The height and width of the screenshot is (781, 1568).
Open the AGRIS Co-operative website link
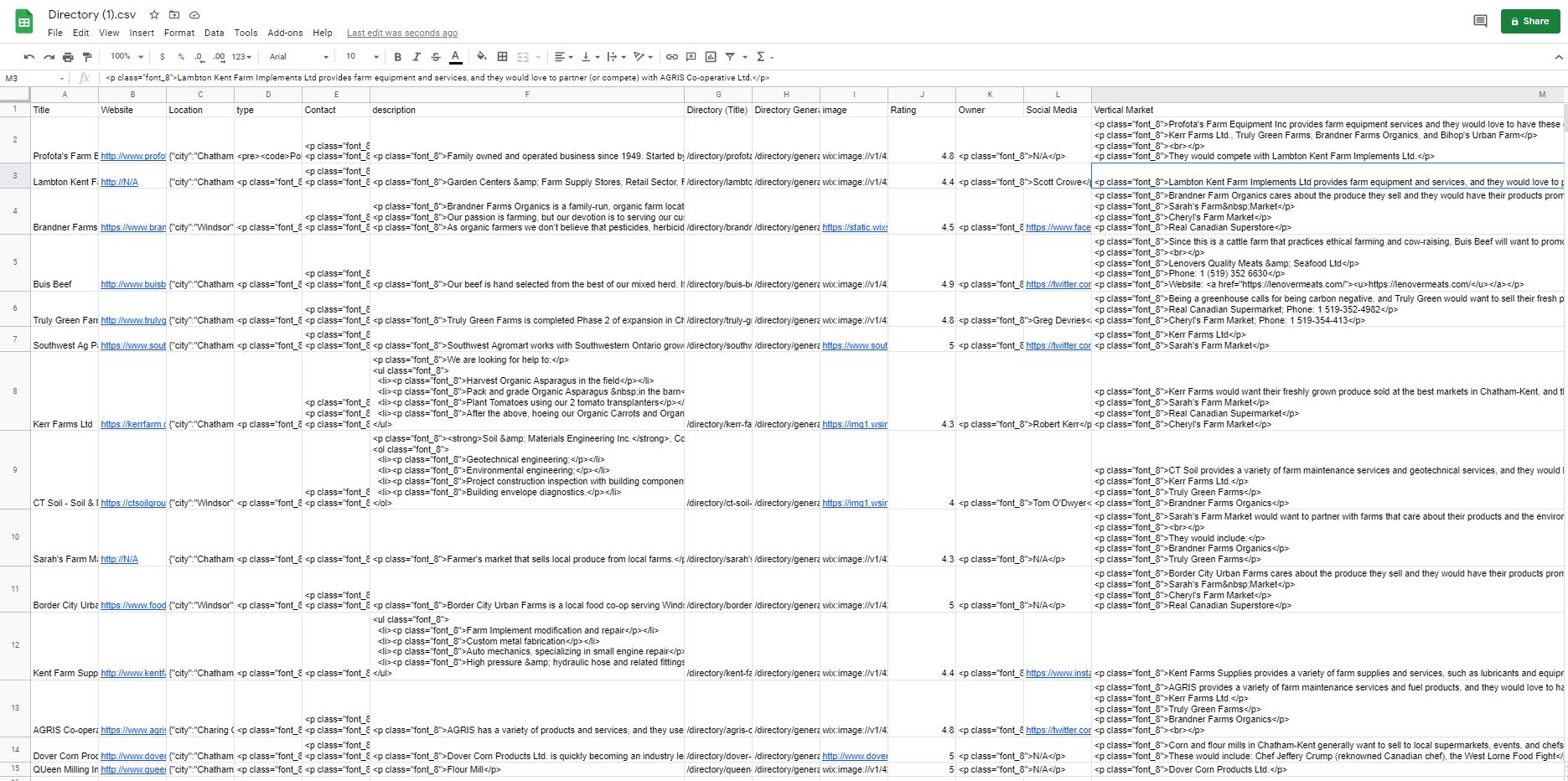pyautogui.click(x=133, y=730)
